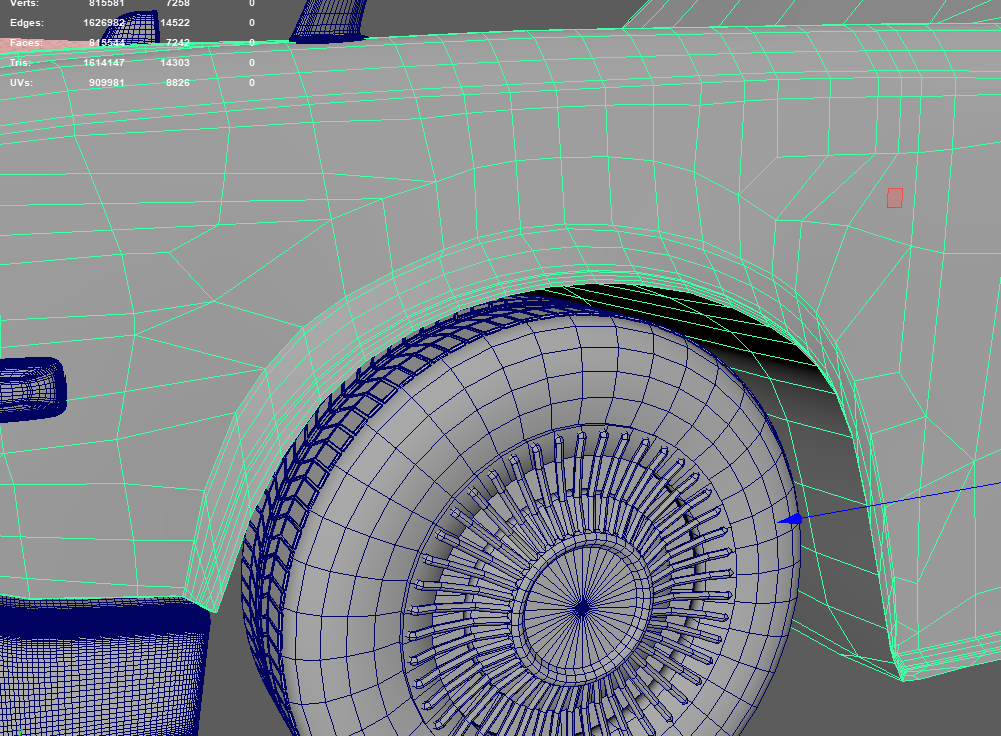This screenshot has width=1001, height=736.
Task: Click the blue line extending to right
Action: click(x=900, y=500)
